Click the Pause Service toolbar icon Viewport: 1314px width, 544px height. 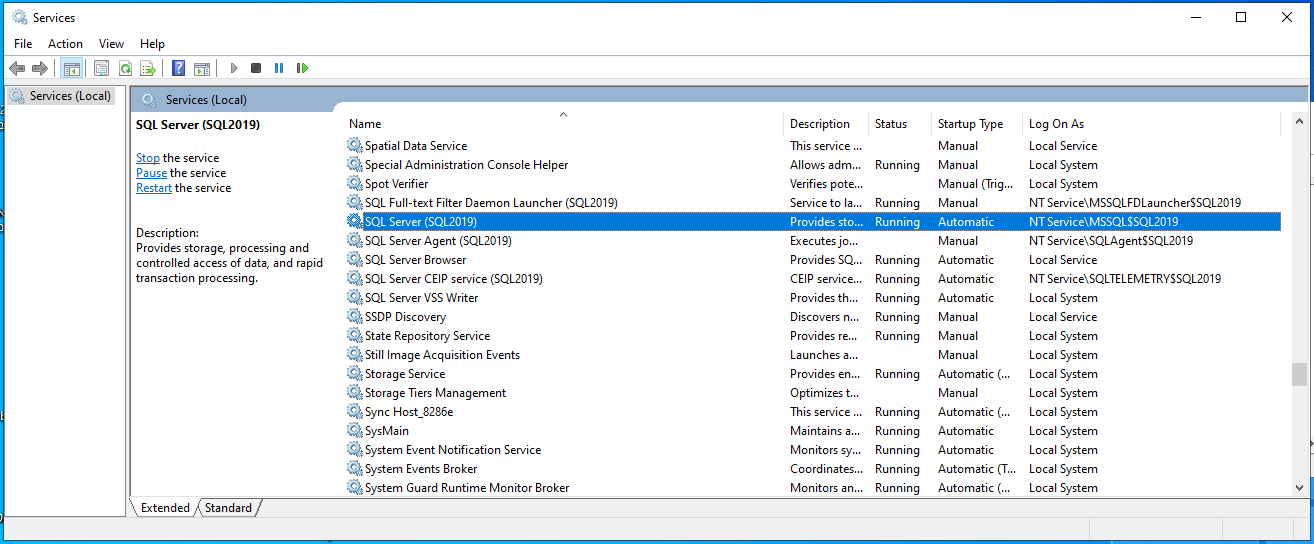coord(279,68)
